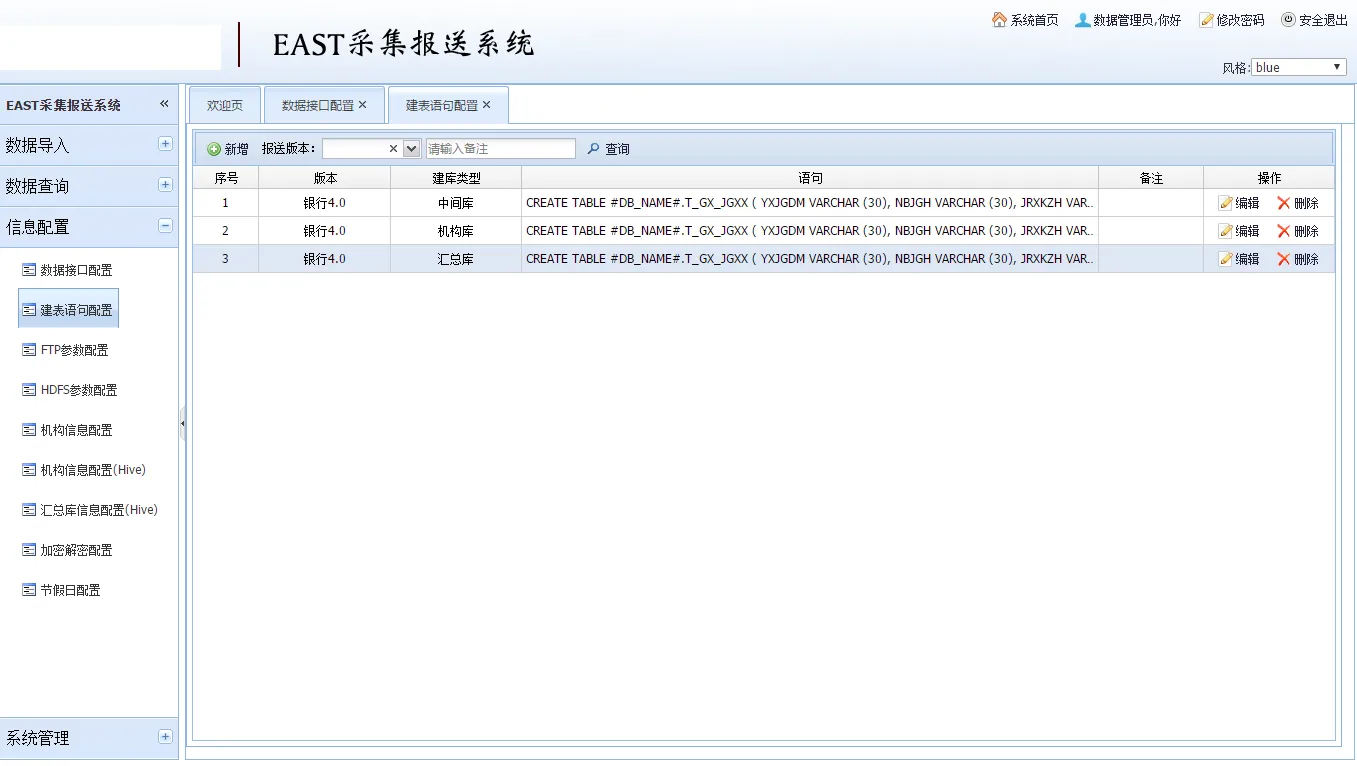This screenshot has height=766, width=1357.
Task: Delete row 2 机构库 statement
Action: click(1298, 231)
